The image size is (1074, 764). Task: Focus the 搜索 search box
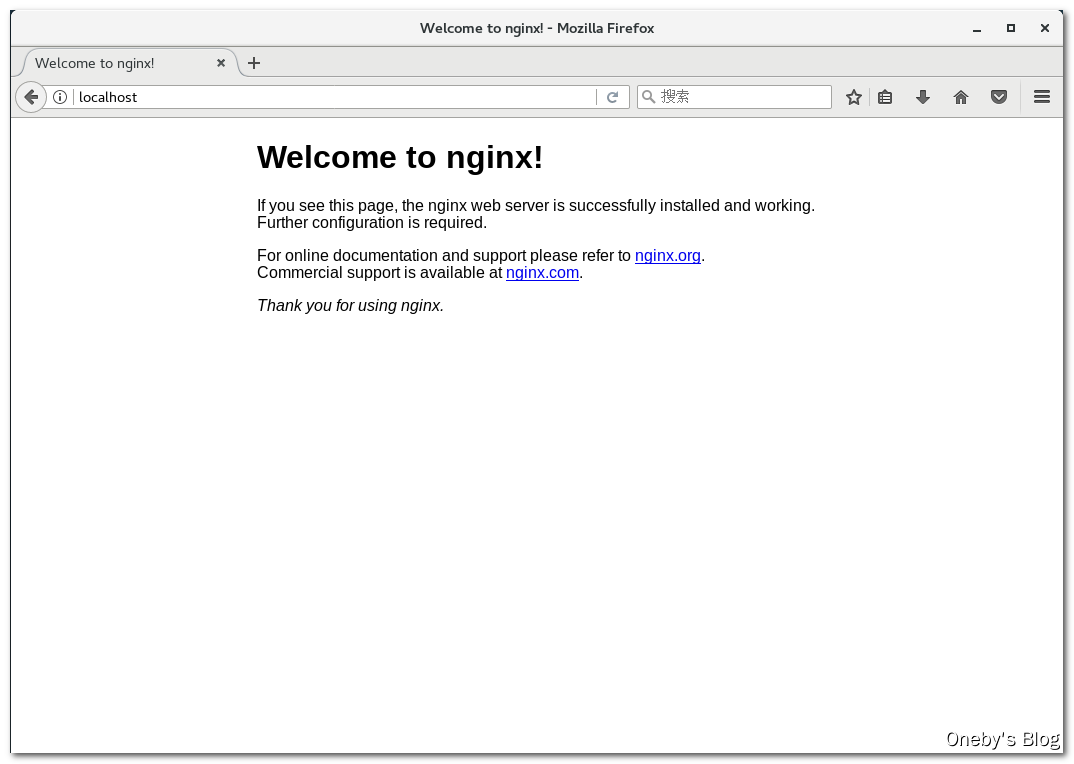pos(734,97)
